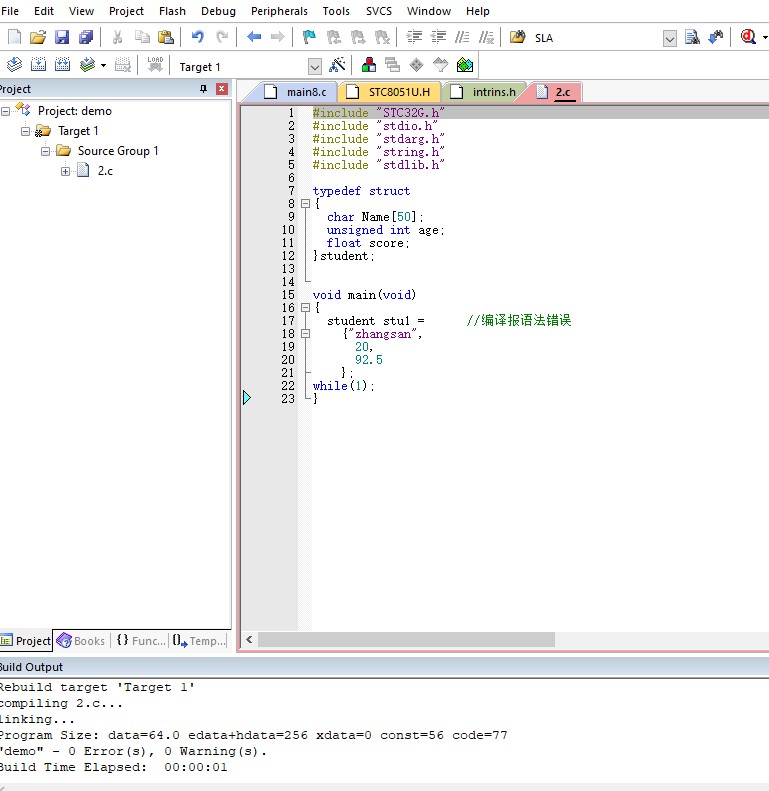Collapse Source Group 1 node
Image resolution: width=769 pixels, height=791 pixels.
(45, 151)
